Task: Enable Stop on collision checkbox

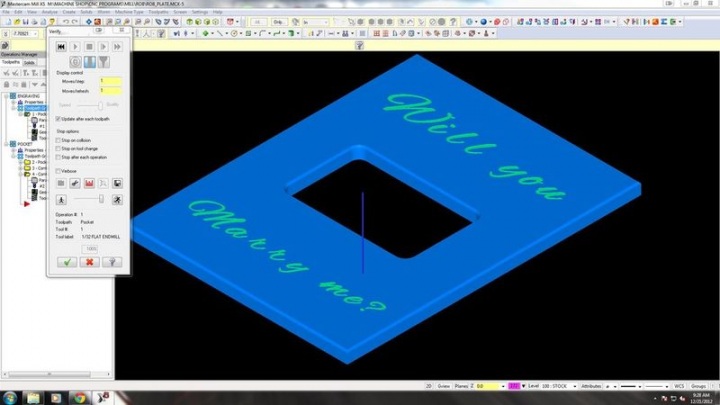Action: point(59,140)
